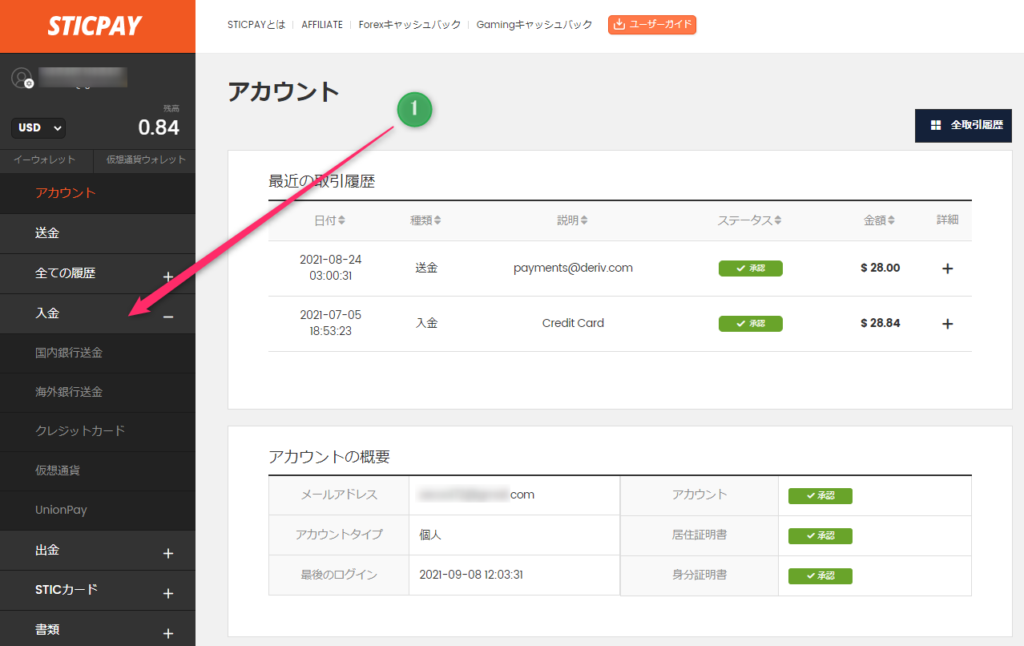Image resolution: width=1024 pixels, height=646 pixels.
Task: Click the date 2021-08-24 03:00:31
Action: coord(330,268)
